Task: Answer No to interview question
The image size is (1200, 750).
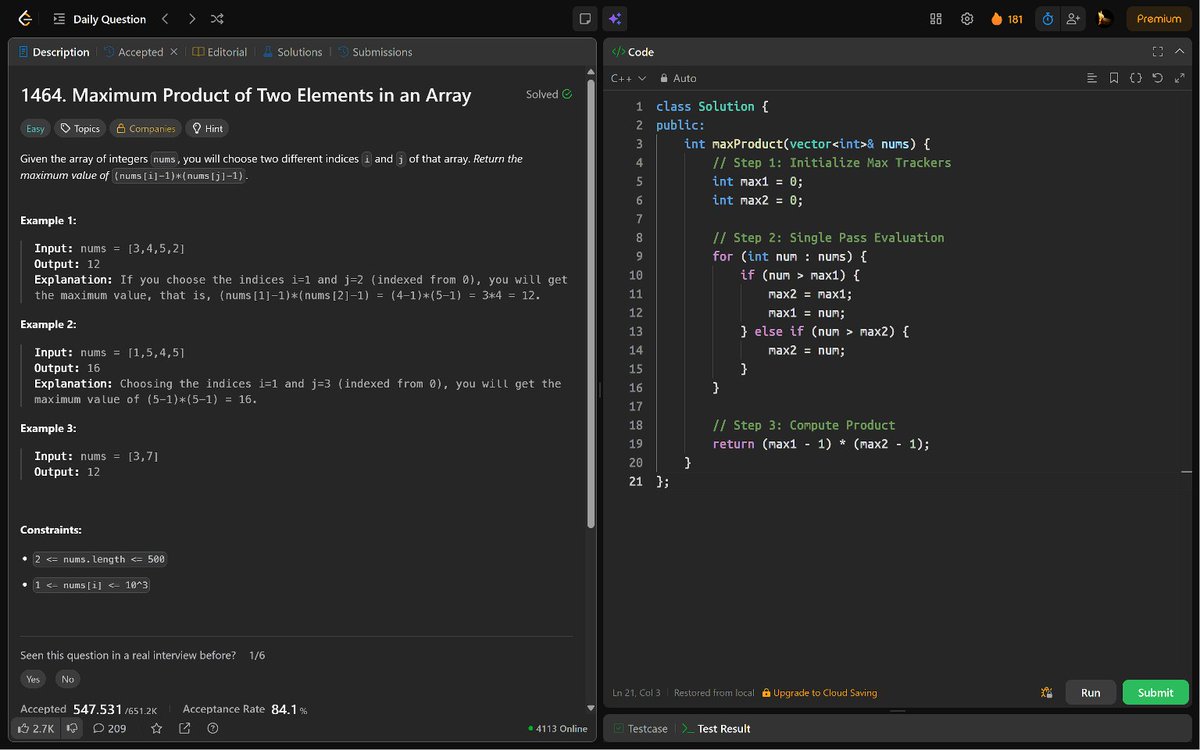Action: pos(67,679)
